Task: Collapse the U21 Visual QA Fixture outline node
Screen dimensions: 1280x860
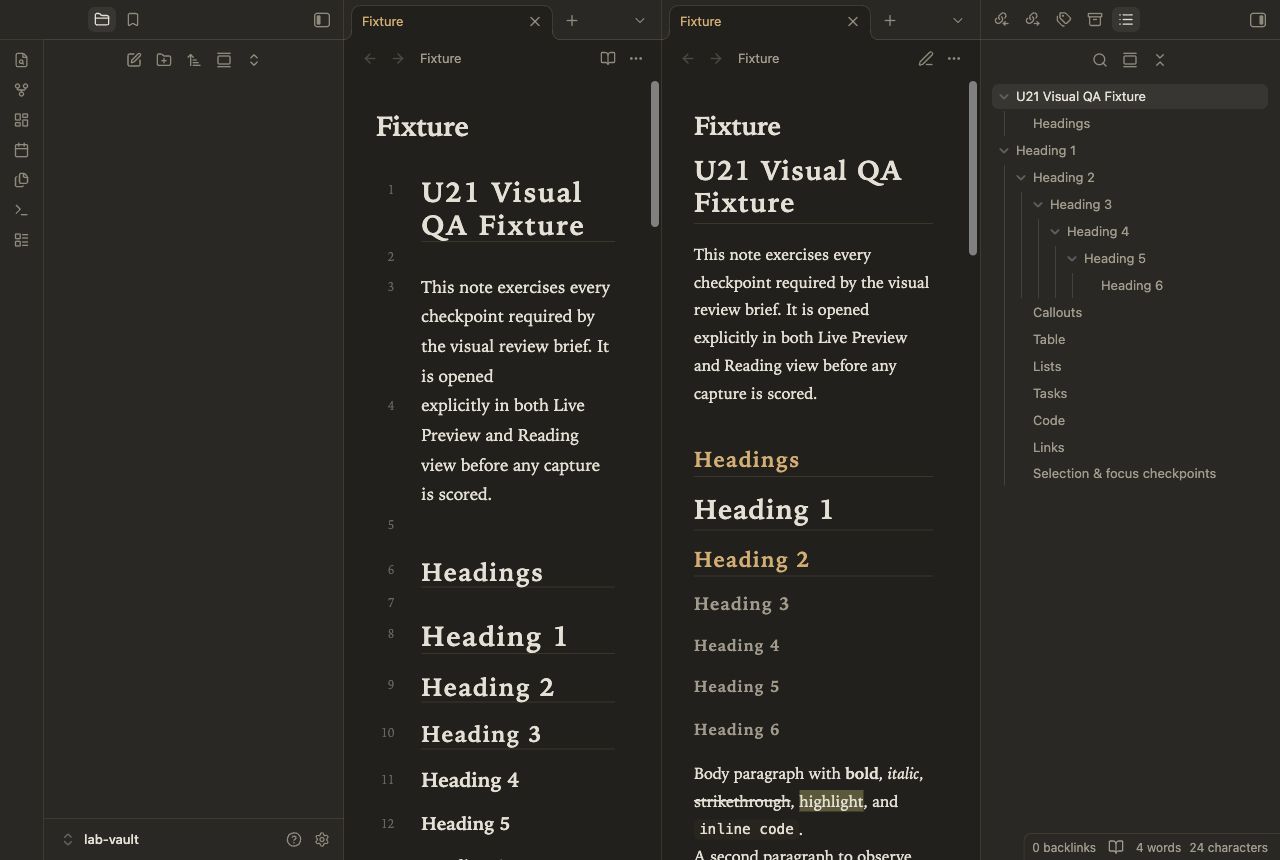Action: 1004,97
